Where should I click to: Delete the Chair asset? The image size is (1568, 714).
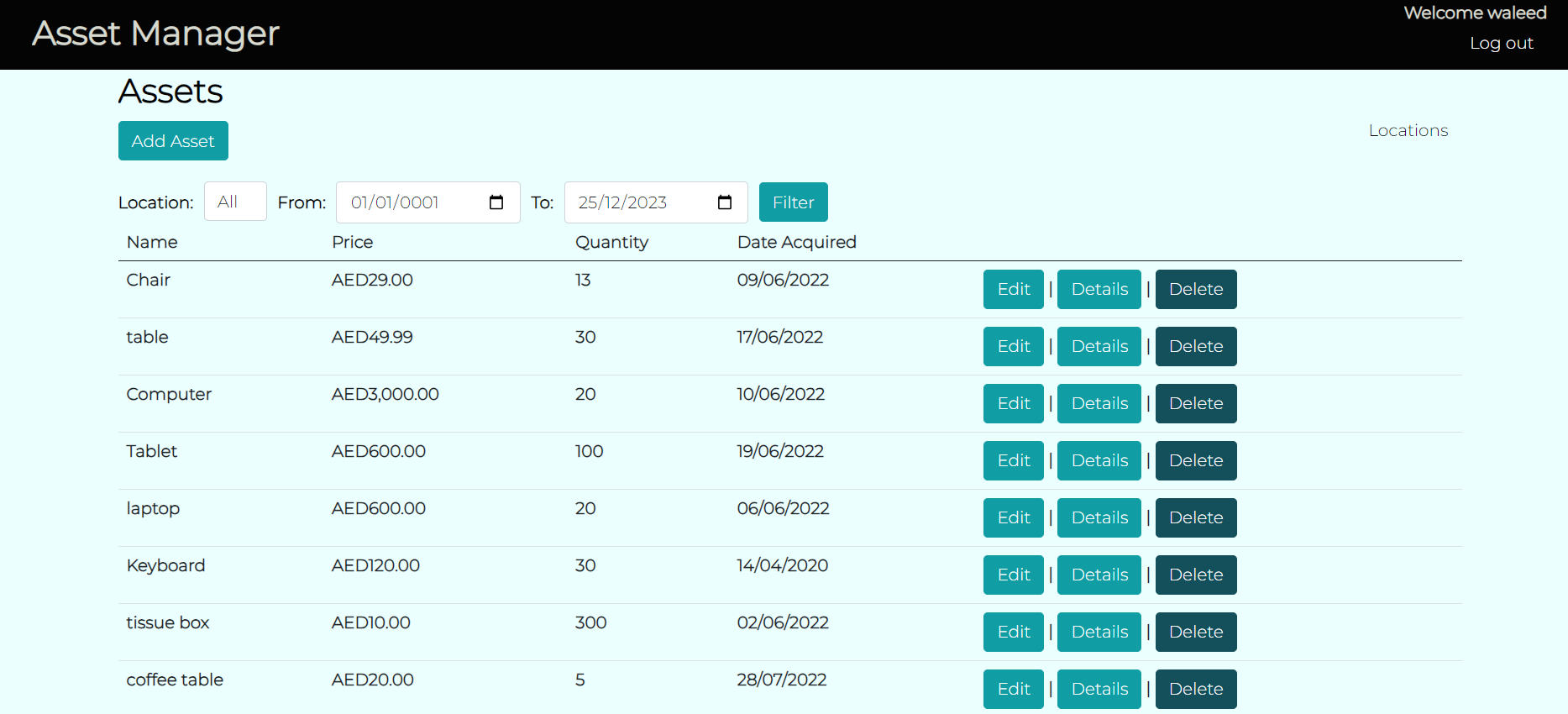click(1195, 289)
